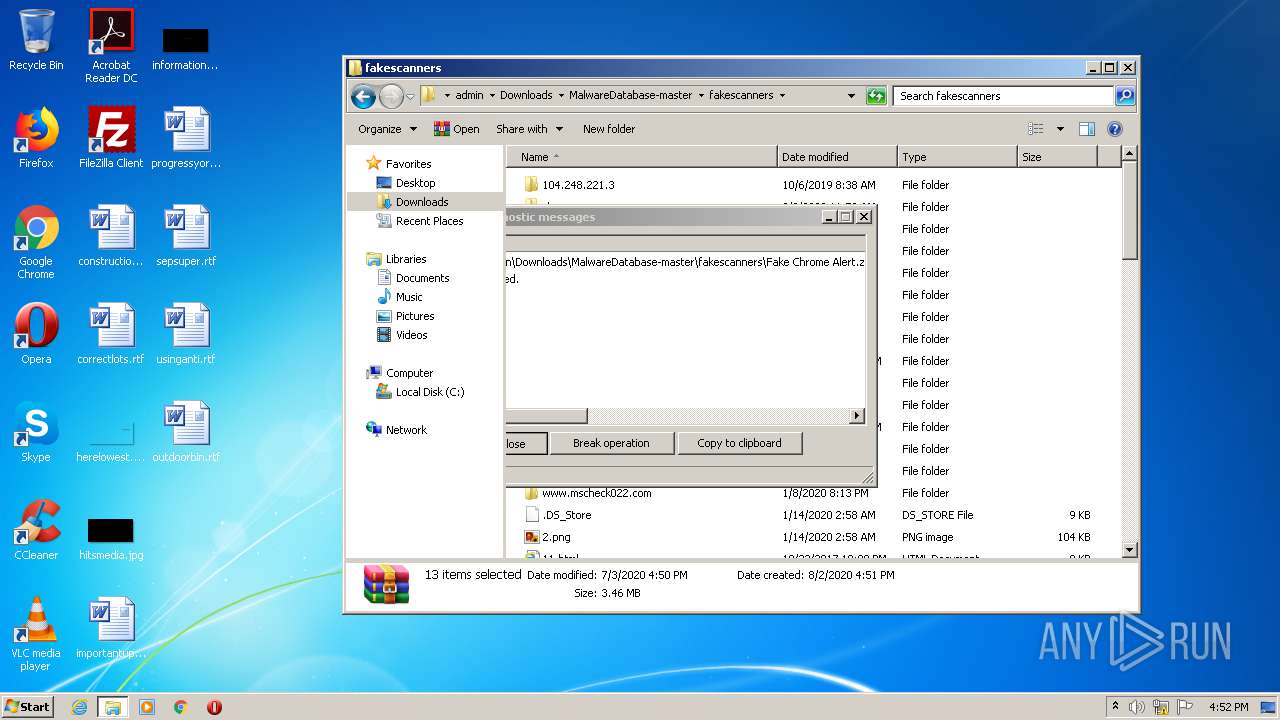The image size is (1280, 720).
Task: Click the MalwareDatabase-master breadcrumb segment
Action: click(x=630, y=96)
